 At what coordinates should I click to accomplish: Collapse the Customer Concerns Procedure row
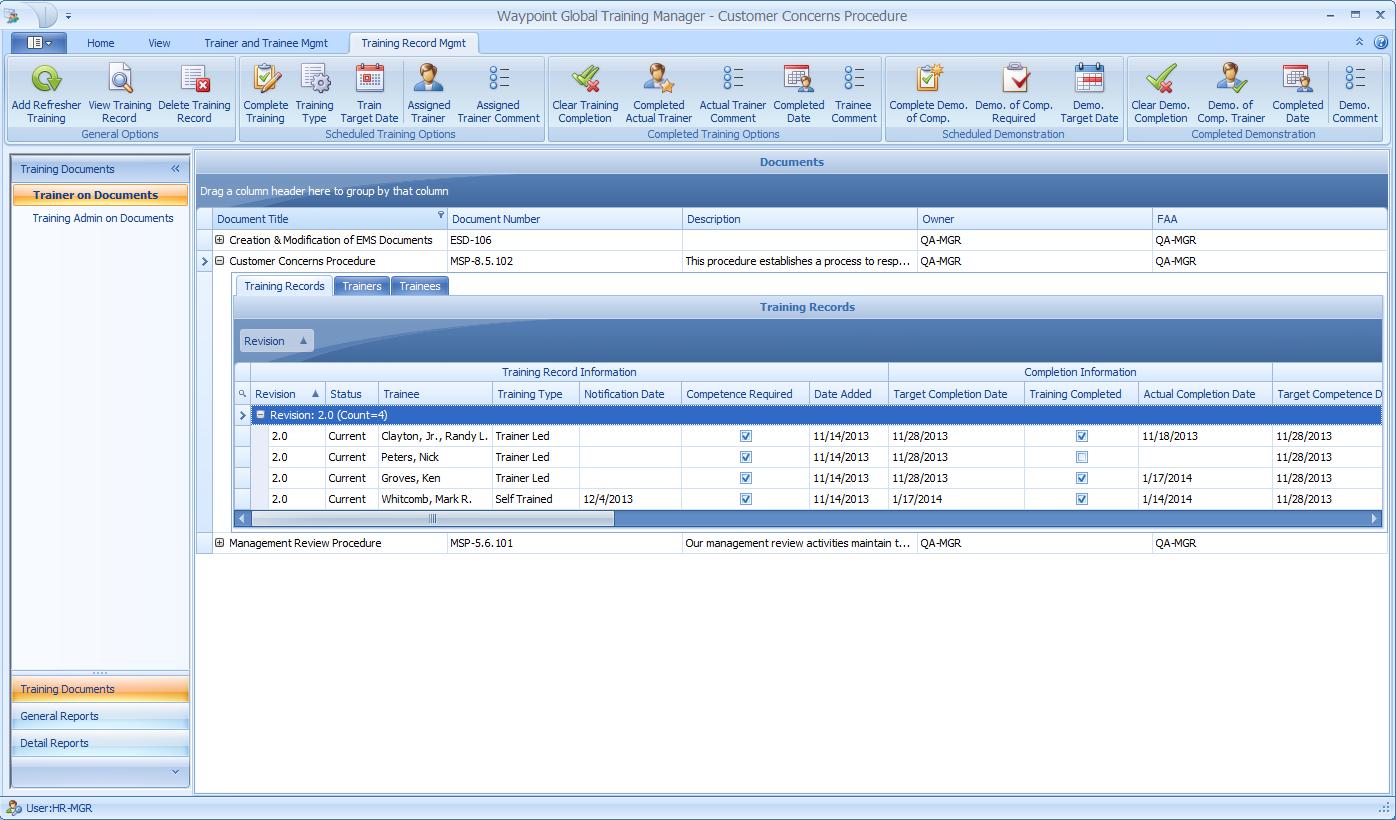(220, 261)
